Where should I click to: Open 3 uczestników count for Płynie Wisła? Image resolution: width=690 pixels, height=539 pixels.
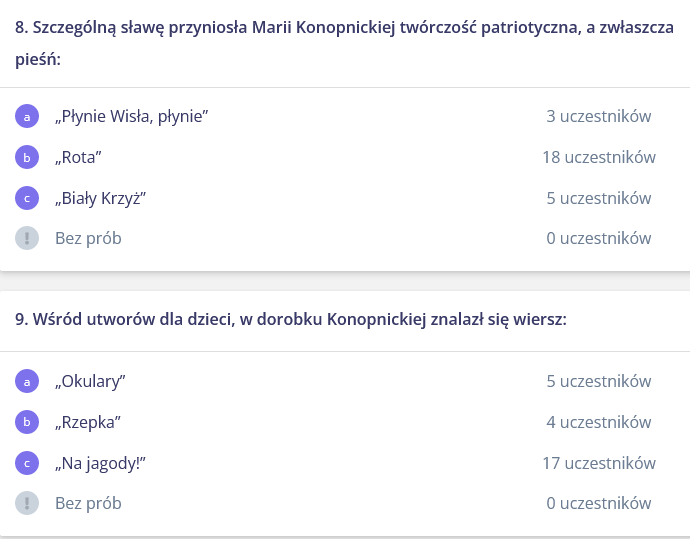599,116
